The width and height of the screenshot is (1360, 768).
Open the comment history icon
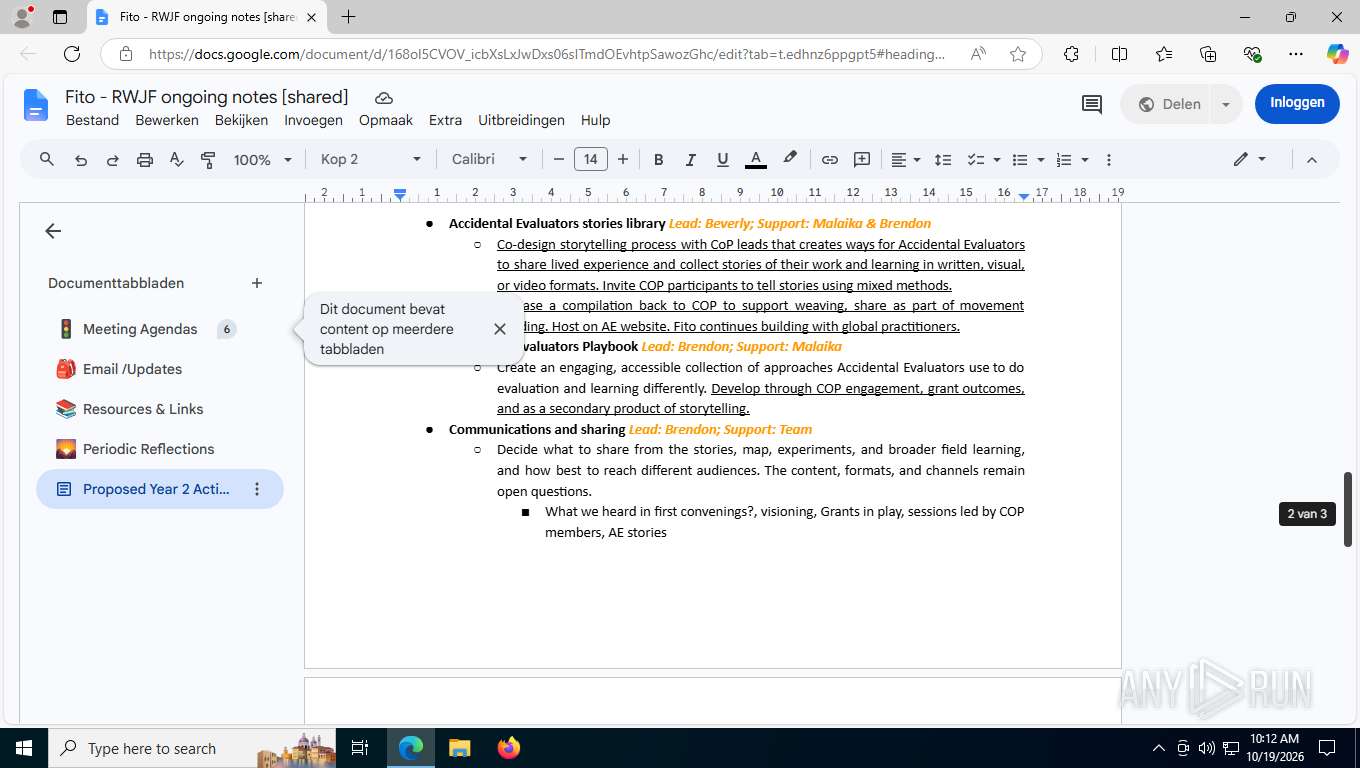1092,104
